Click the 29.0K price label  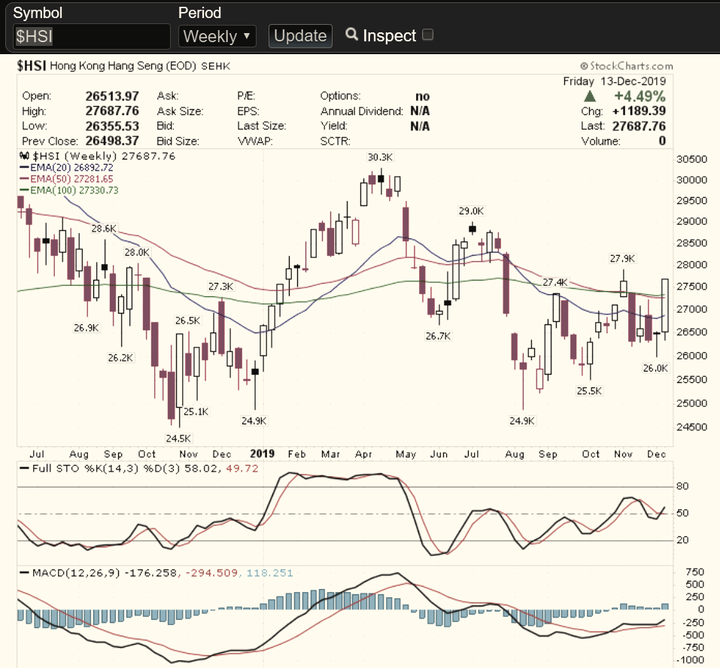coord(471,211)
